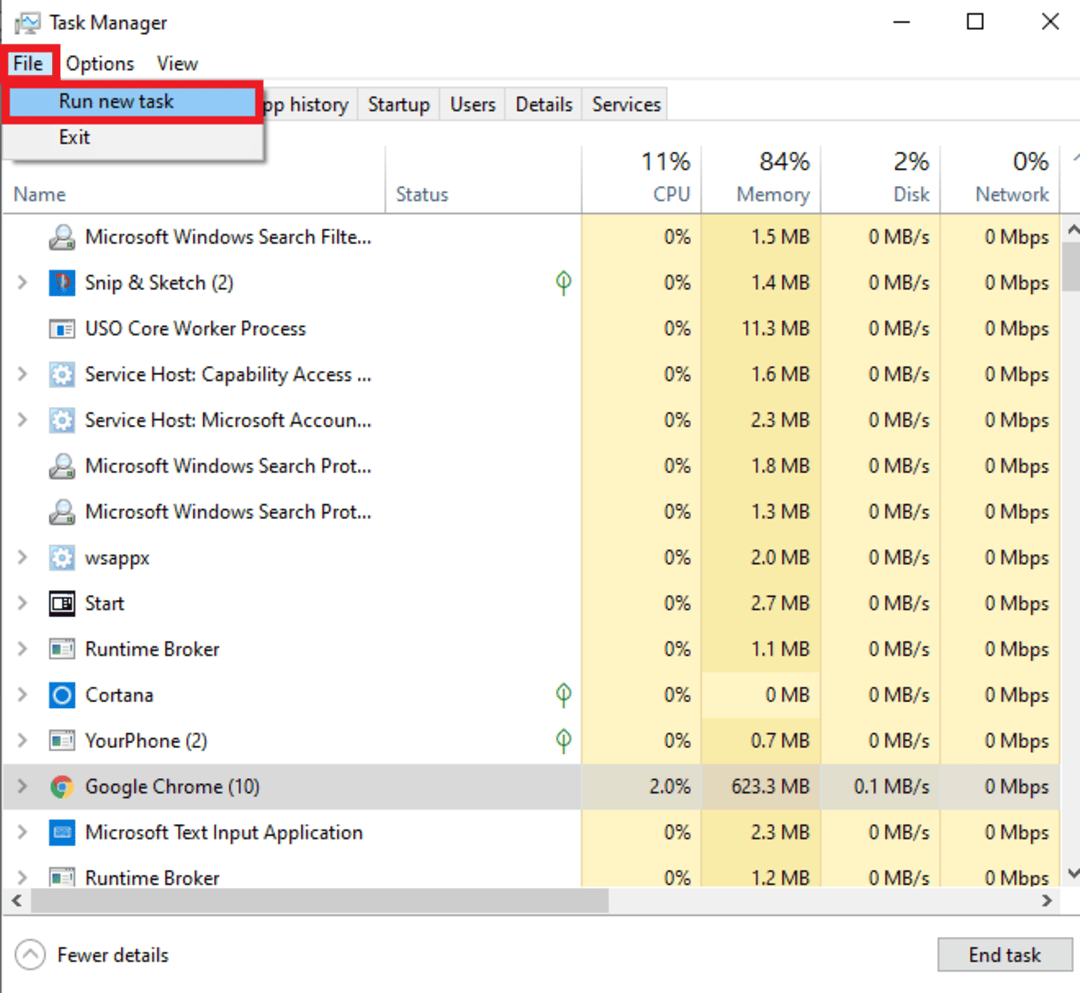The image size is (1080, 993).
Task: Click the YourPhone process icon
Action: (x=62, y=741)
